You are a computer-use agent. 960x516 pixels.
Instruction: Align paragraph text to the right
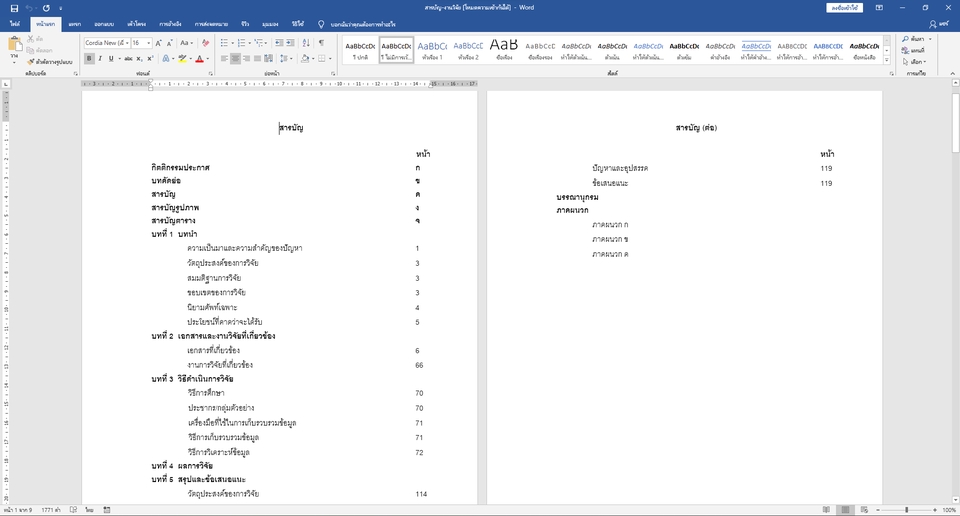(x=246, y=59)
